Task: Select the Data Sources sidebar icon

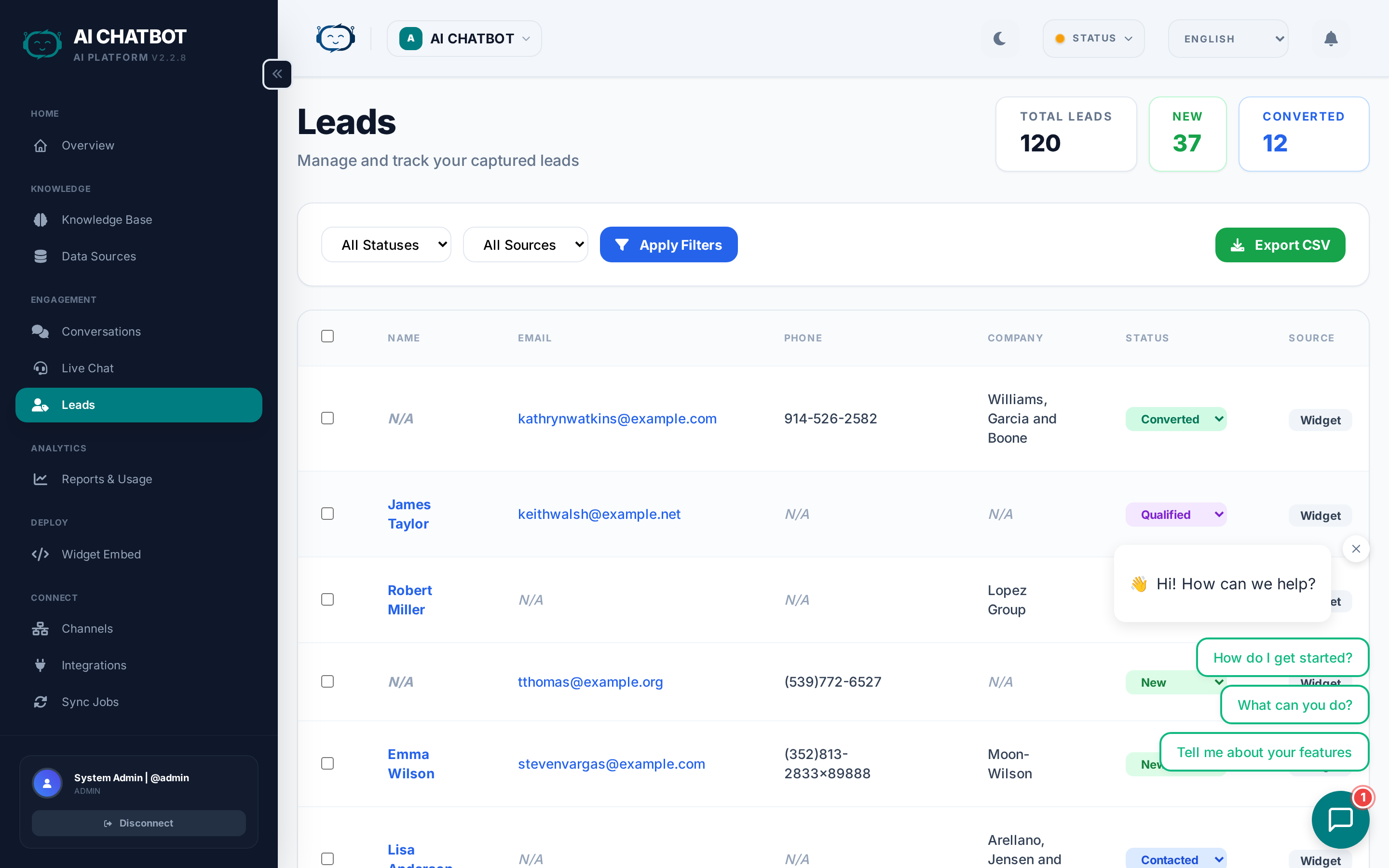Action: pyautogui.click(x=40, y=256)
